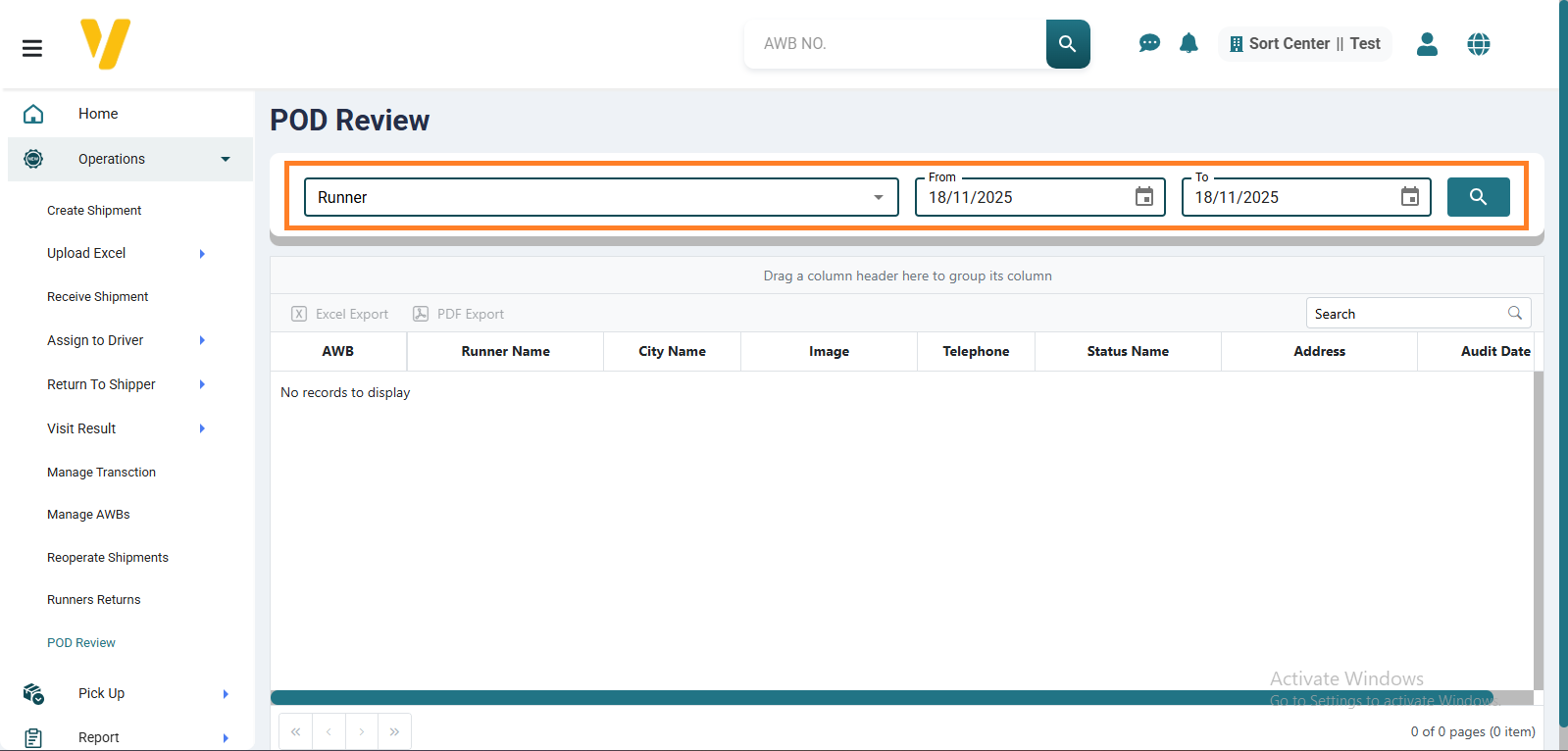Expand the Upload Excel submenu arrow

202,253
